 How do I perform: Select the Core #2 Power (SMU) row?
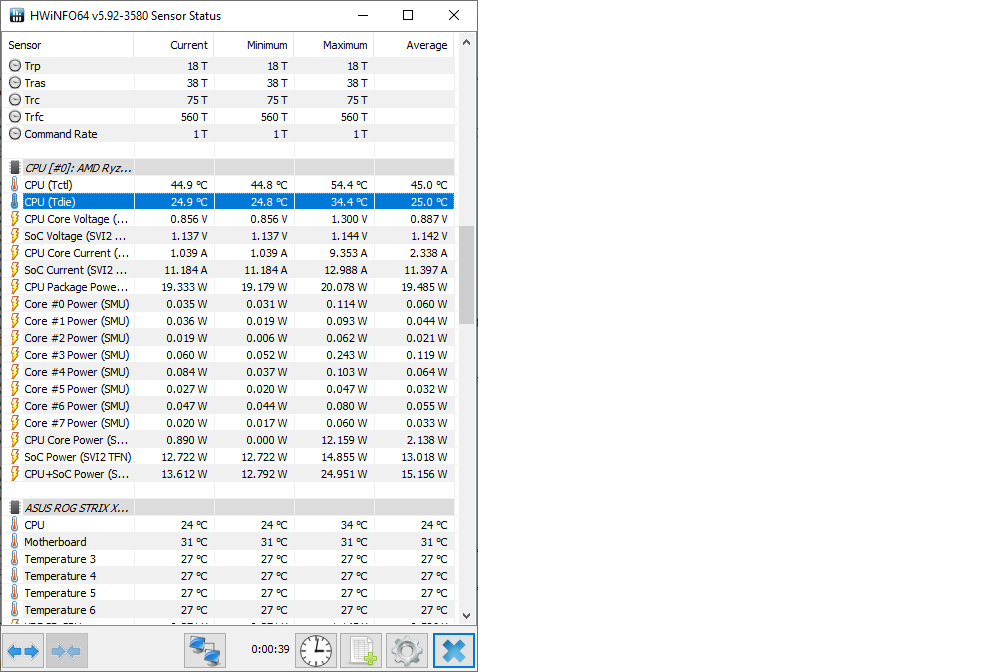[x=229, y=338]
